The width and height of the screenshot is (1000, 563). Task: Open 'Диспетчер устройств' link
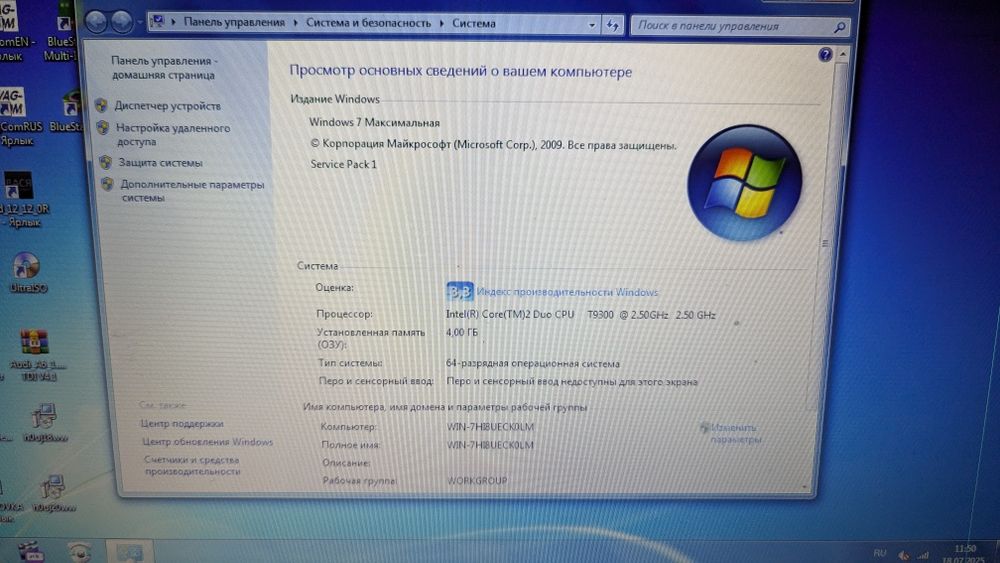coord(168,106)
